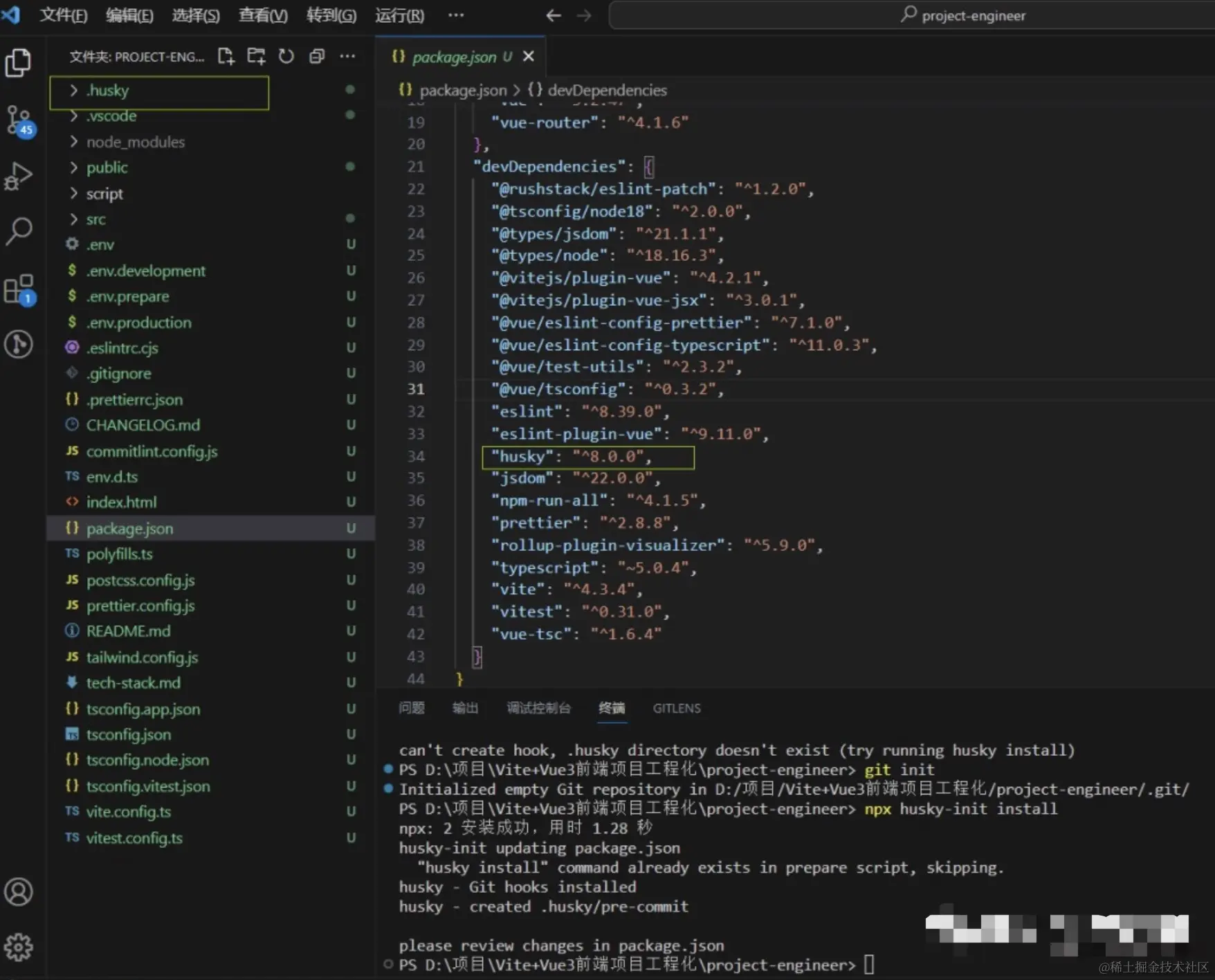The height and width of the screenshot is (980, 1215).
Task: Open CHANGELOG.md in explorer
Action: point(211,425)
